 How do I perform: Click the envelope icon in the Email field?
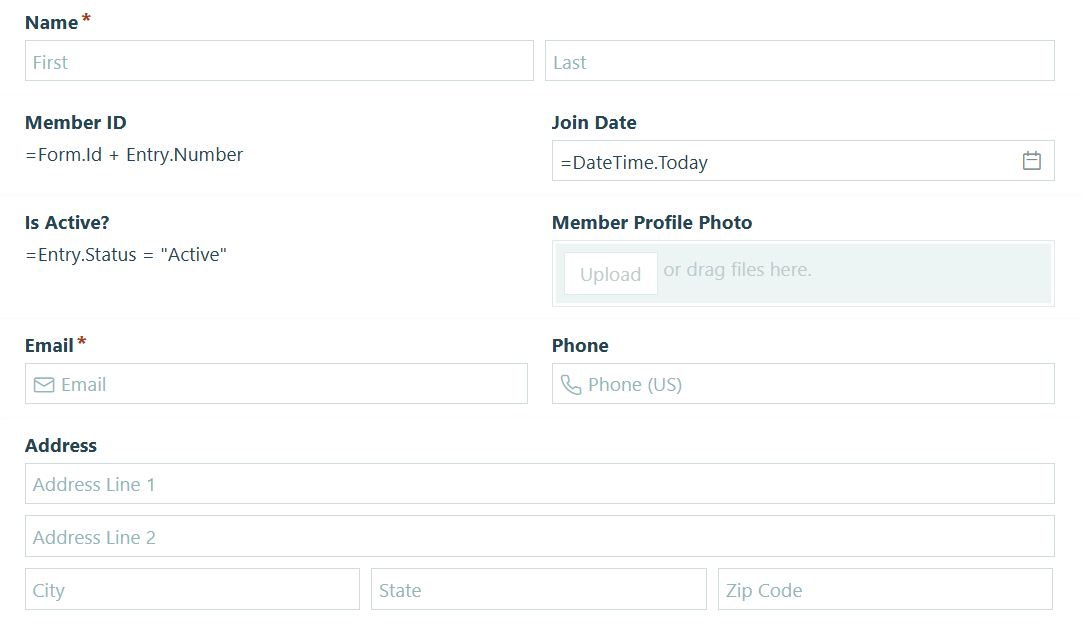click(x=44, y=383)
